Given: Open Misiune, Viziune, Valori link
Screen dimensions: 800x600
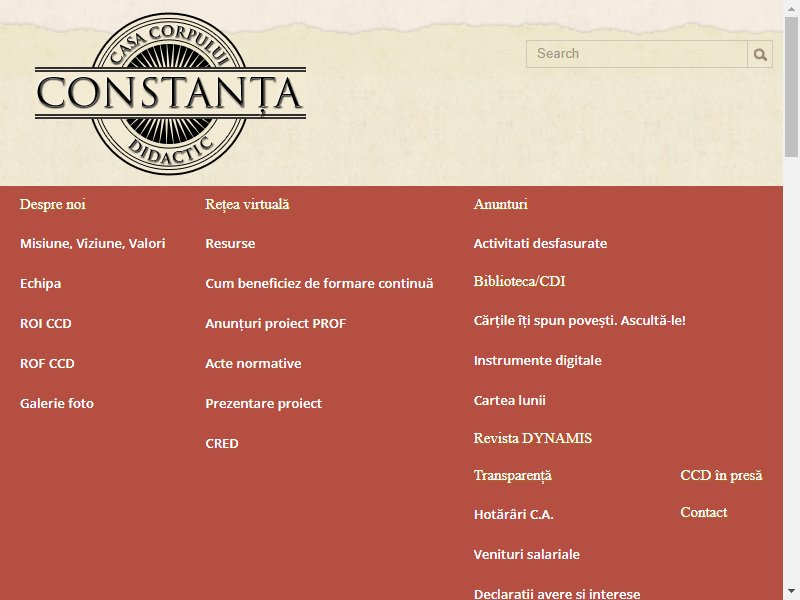Looking at the screenshot, I should (92, 243).
